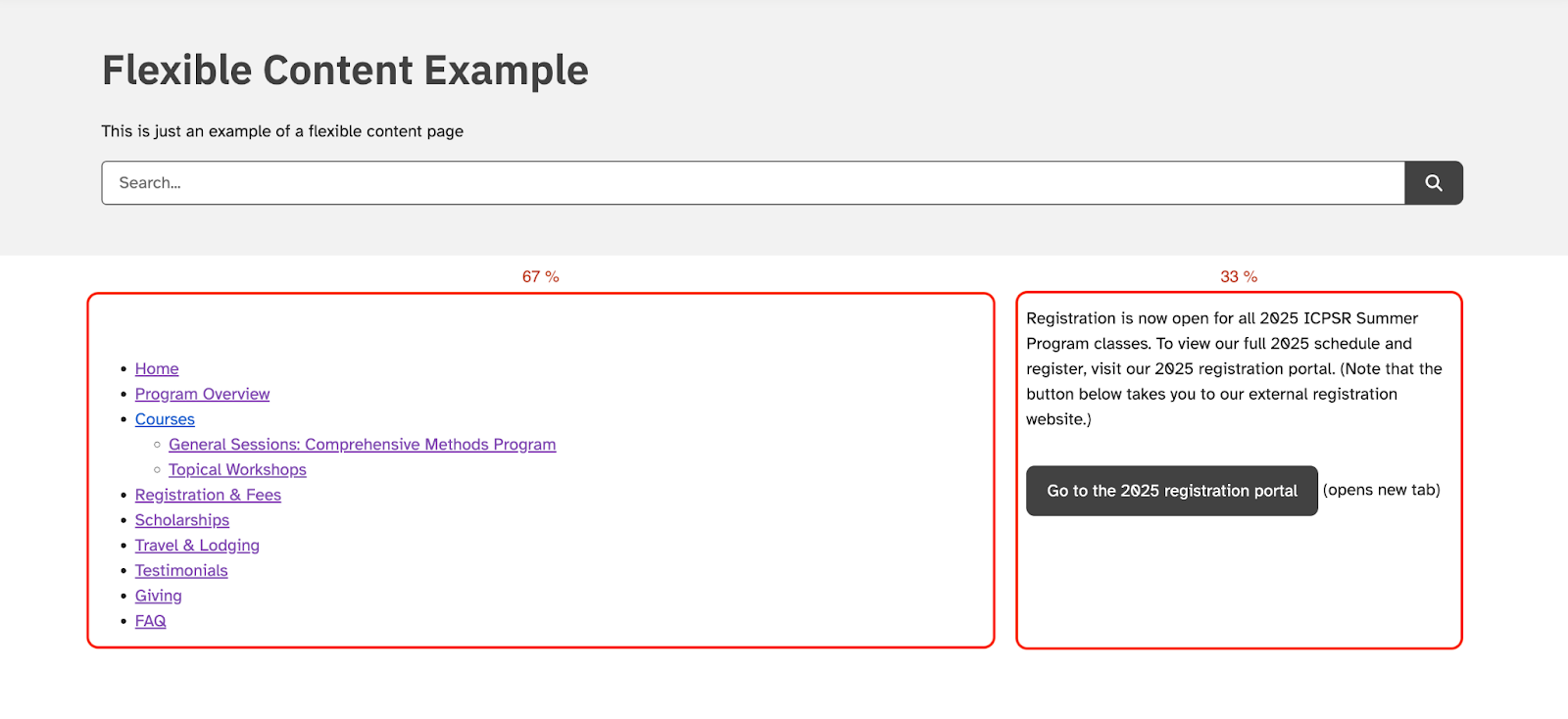Open the Home link
Screen dimensions: 1568x719
157,368
